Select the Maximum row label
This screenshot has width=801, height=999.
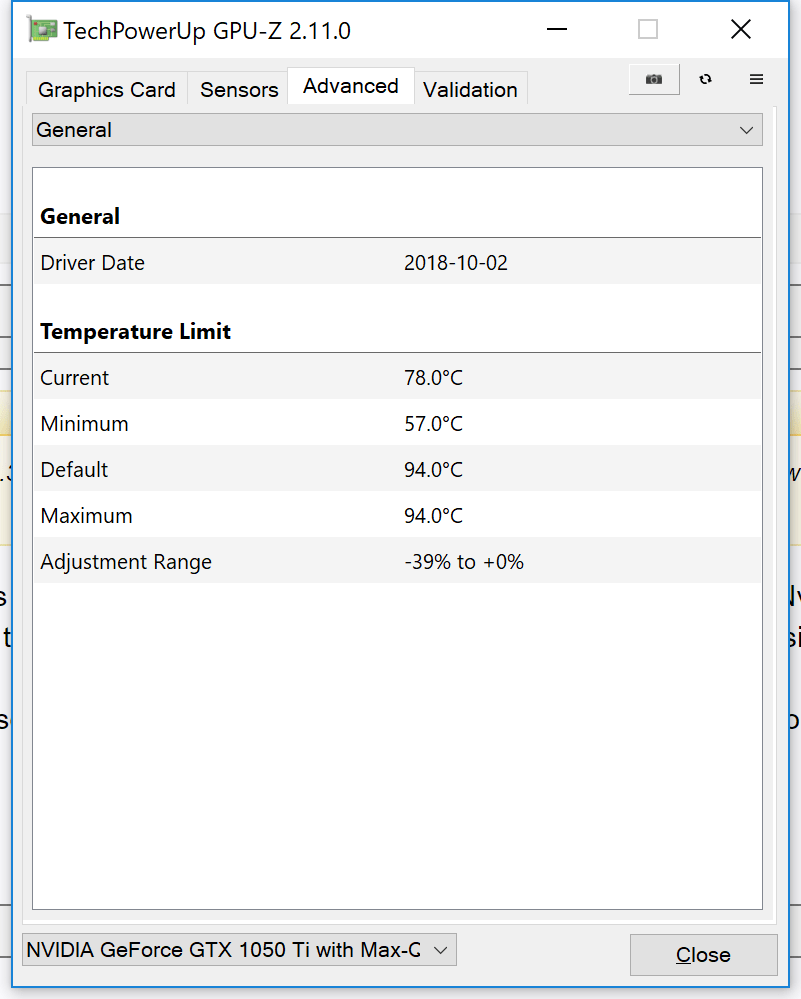pyautogui.click(x=86, y=515)
